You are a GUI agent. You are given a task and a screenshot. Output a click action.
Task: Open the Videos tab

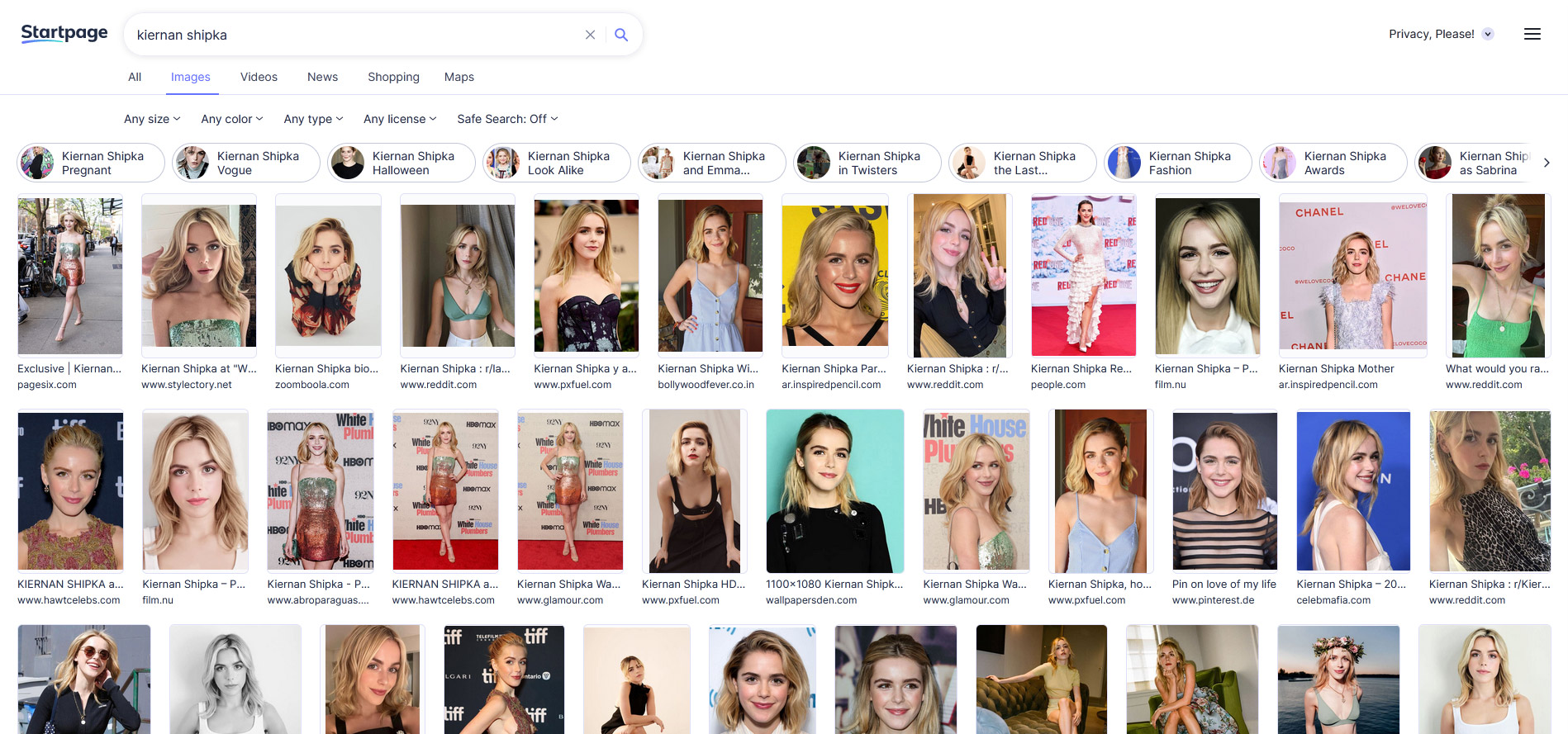click(259, 77)
